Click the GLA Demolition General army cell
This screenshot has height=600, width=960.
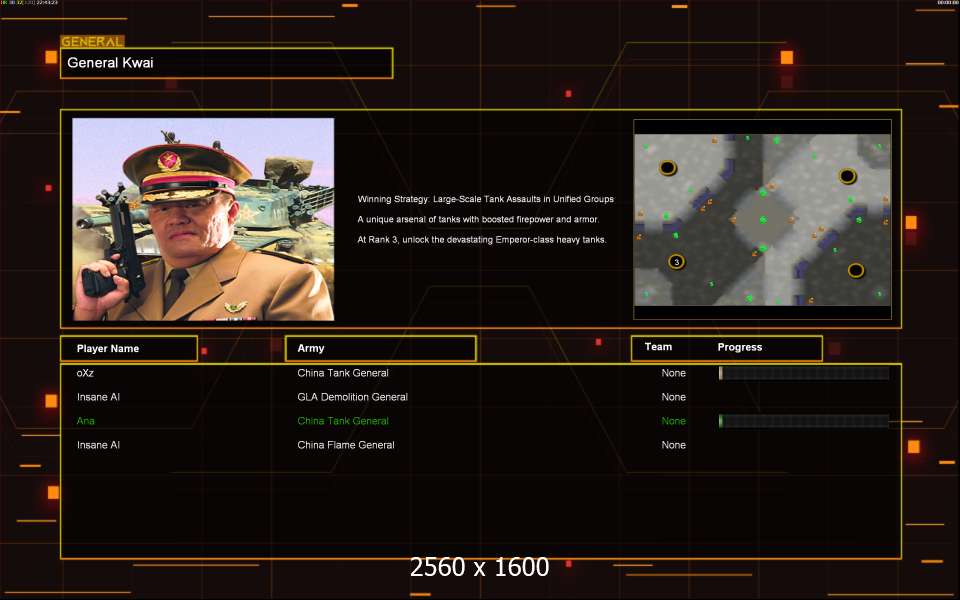(353, 397)
